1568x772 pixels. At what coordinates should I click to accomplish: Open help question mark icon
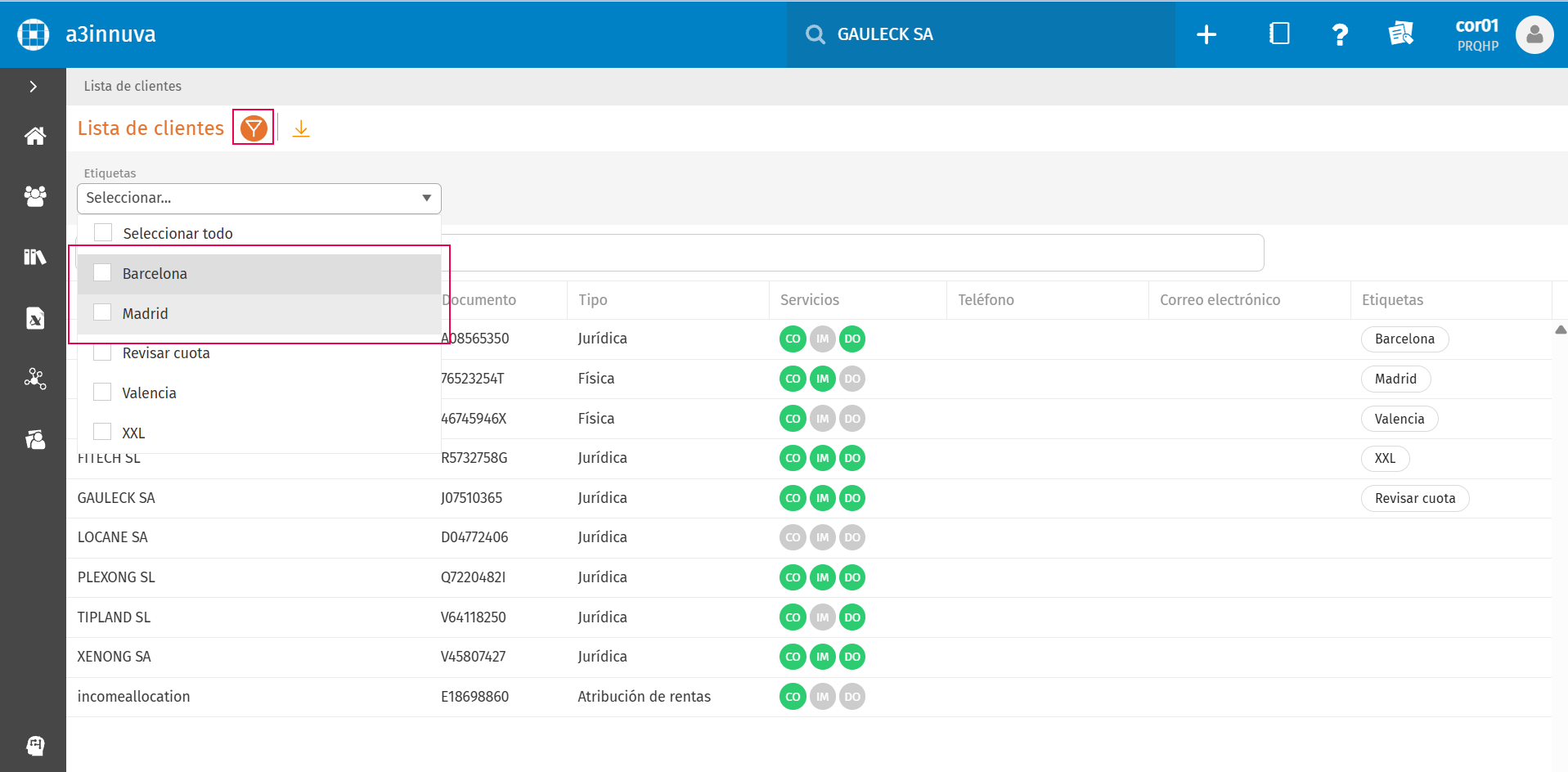[1340, 34]
